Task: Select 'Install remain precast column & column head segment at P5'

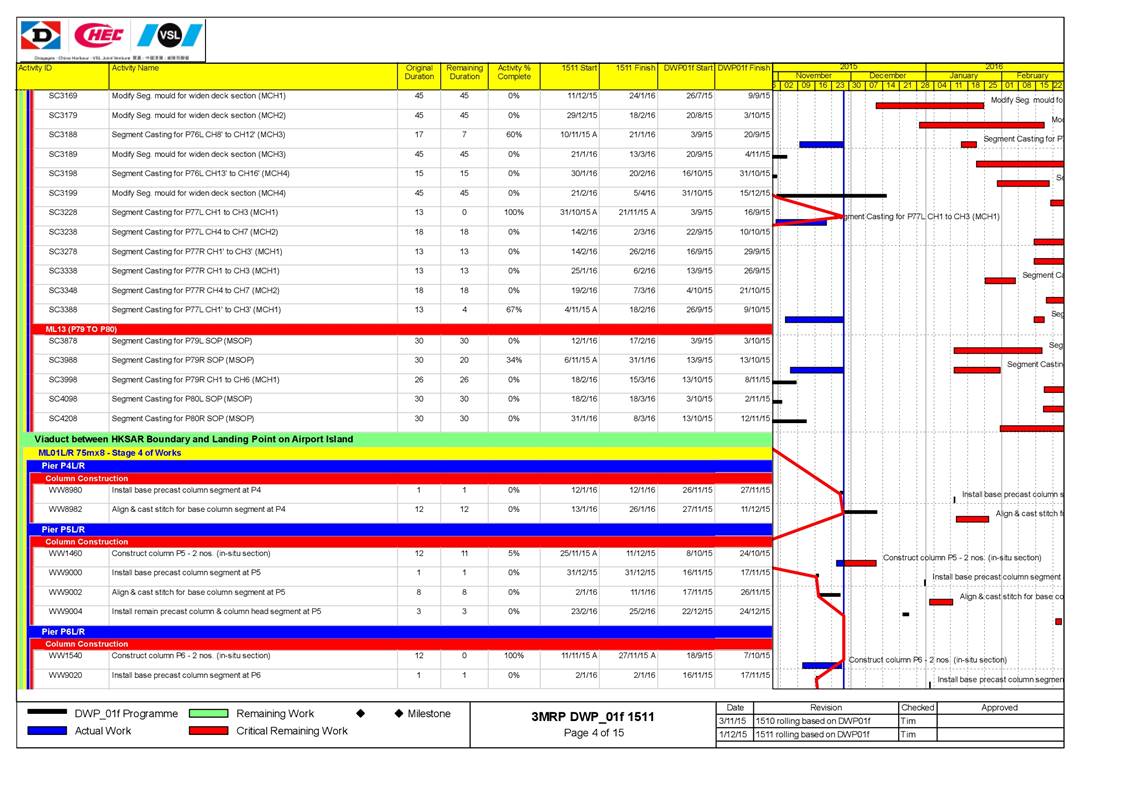Action: [x=216, y=612]
